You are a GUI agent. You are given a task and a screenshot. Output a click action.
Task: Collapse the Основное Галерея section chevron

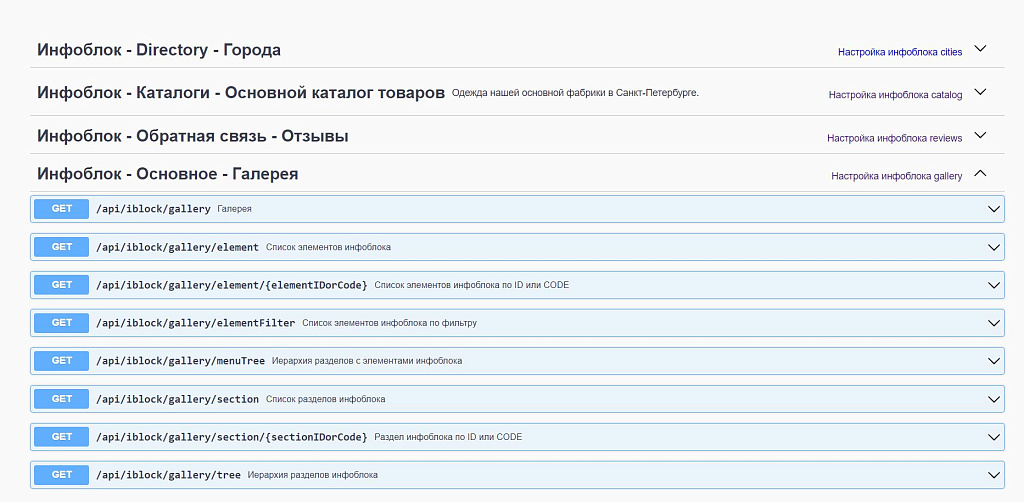click(980, 174)
